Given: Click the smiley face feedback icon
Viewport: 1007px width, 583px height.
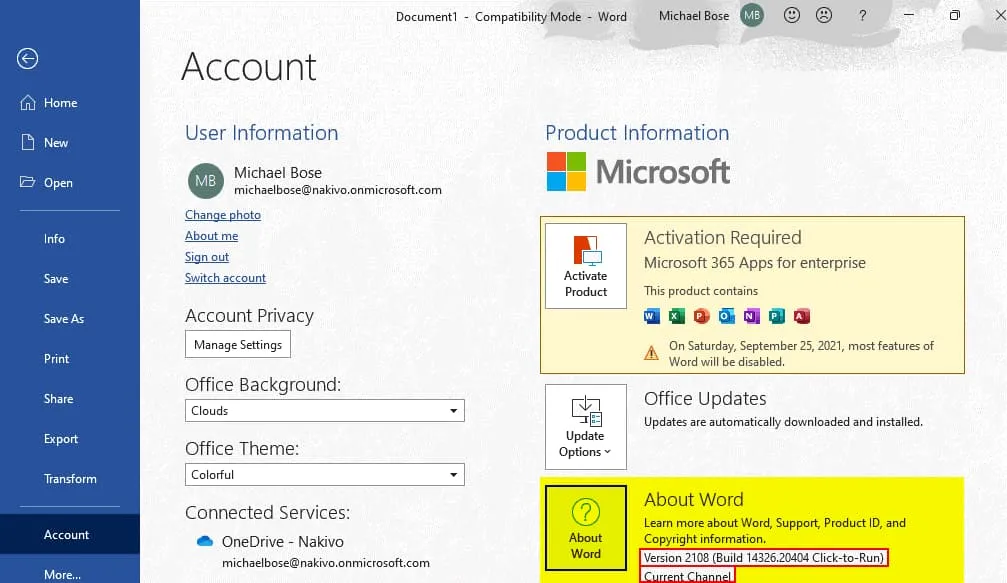Looking at the screenshot, I should pyautogui.click(x=792, y=16).
